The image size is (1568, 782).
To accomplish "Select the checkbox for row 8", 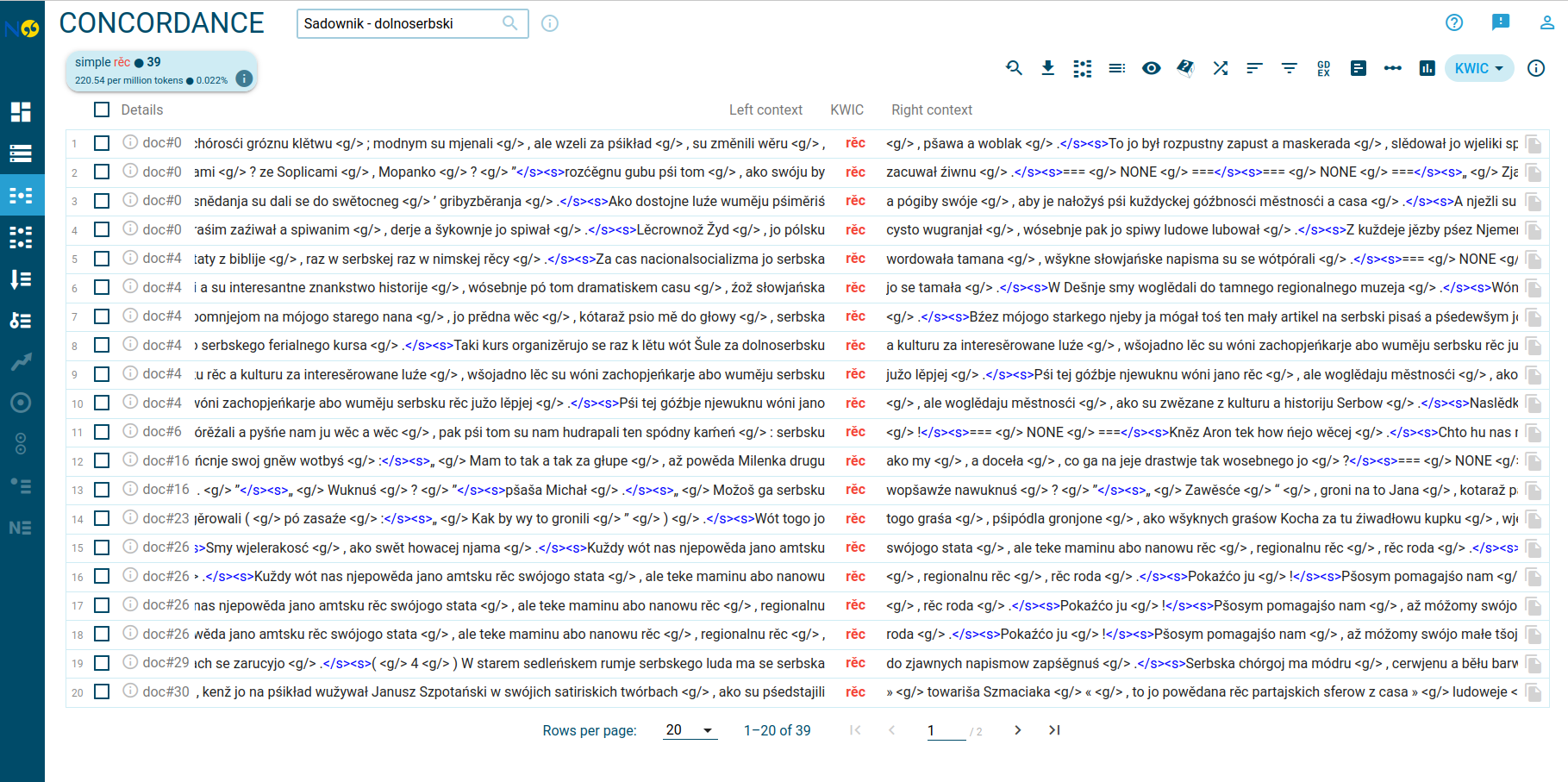I will pyautogui.click(x=102, y=345).
